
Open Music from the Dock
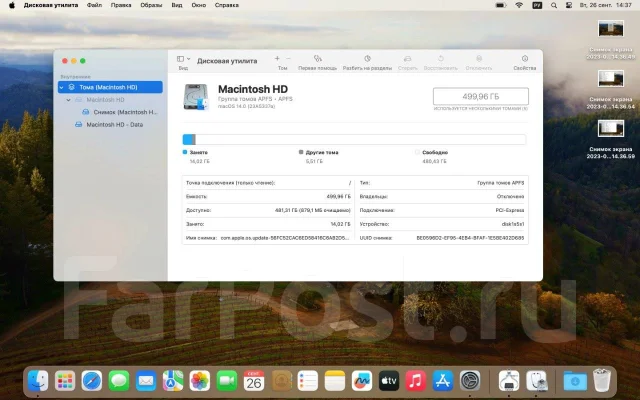[x=416, y=380]
